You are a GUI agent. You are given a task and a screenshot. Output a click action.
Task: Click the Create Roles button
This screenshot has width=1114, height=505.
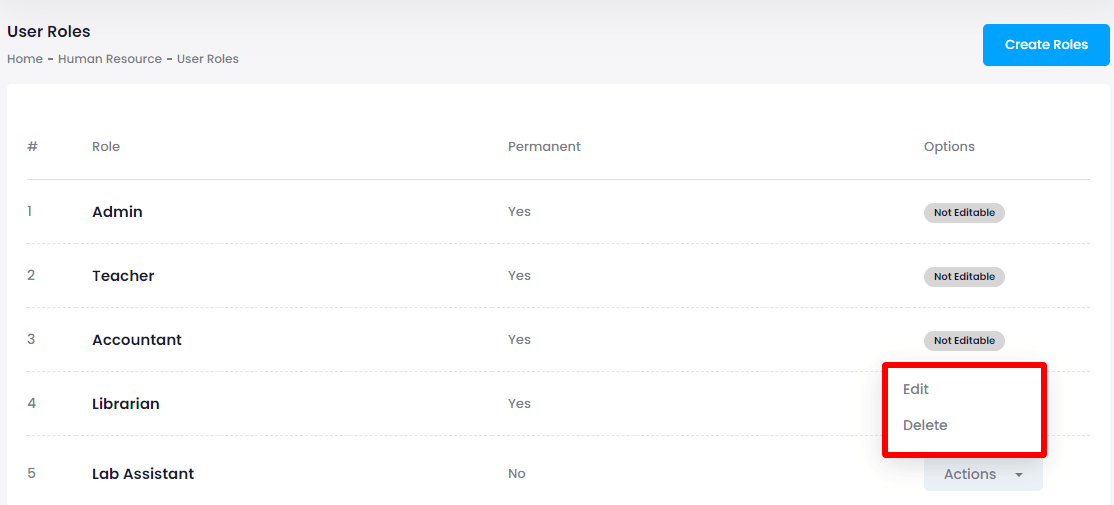tap(1046, 45)
